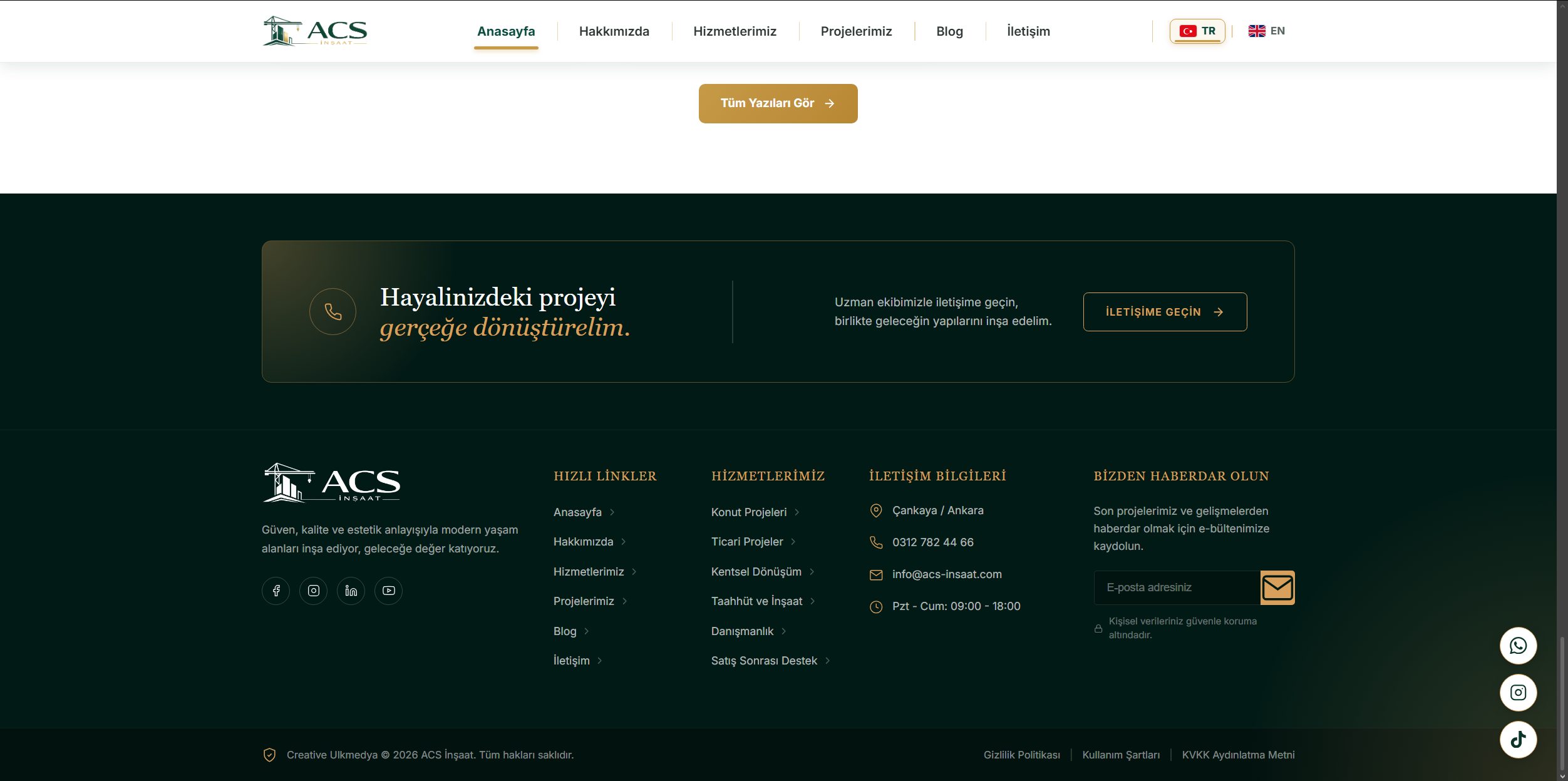Viewport: 1568px width, 781px height.
Task: Click the location pin icon by Çankaya
Action: [x=876, y=510]
